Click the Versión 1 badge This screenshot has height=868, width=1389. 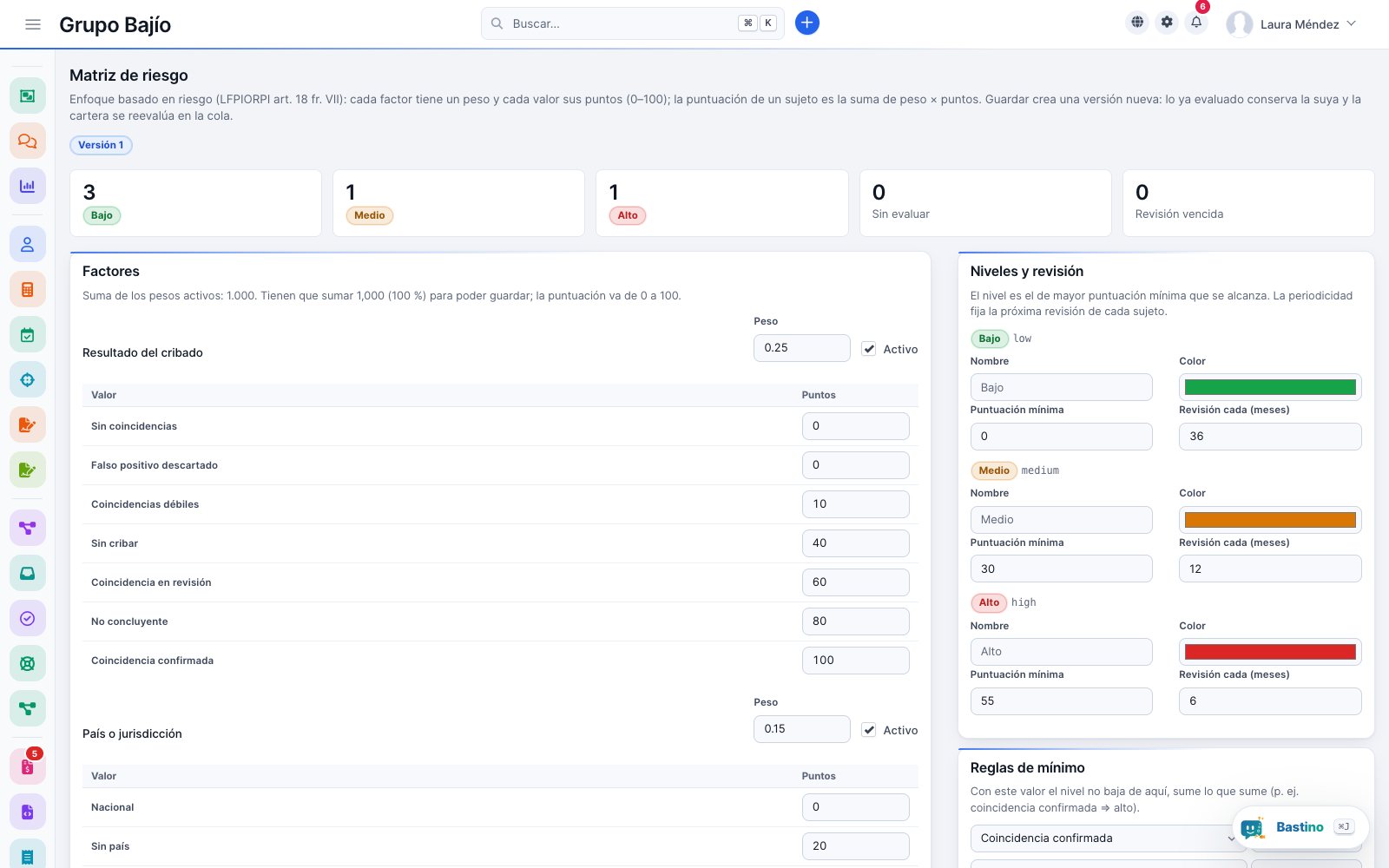click(101, 145)
